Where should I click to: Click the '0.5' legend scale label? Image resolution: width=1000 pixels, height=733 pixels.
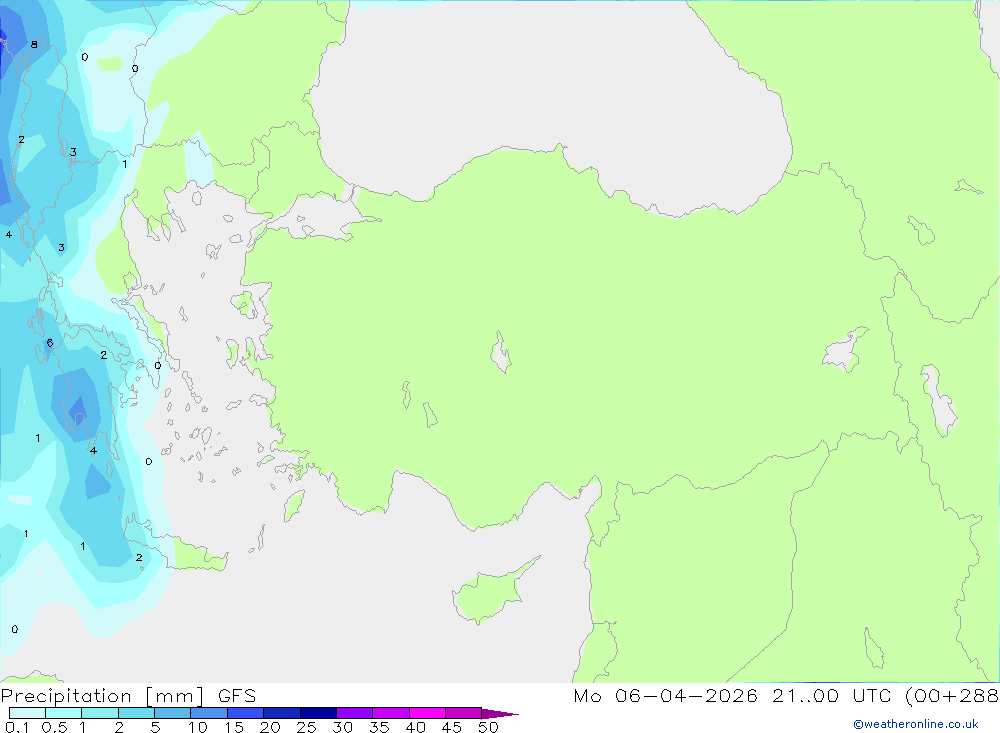(x=54, y=727)
